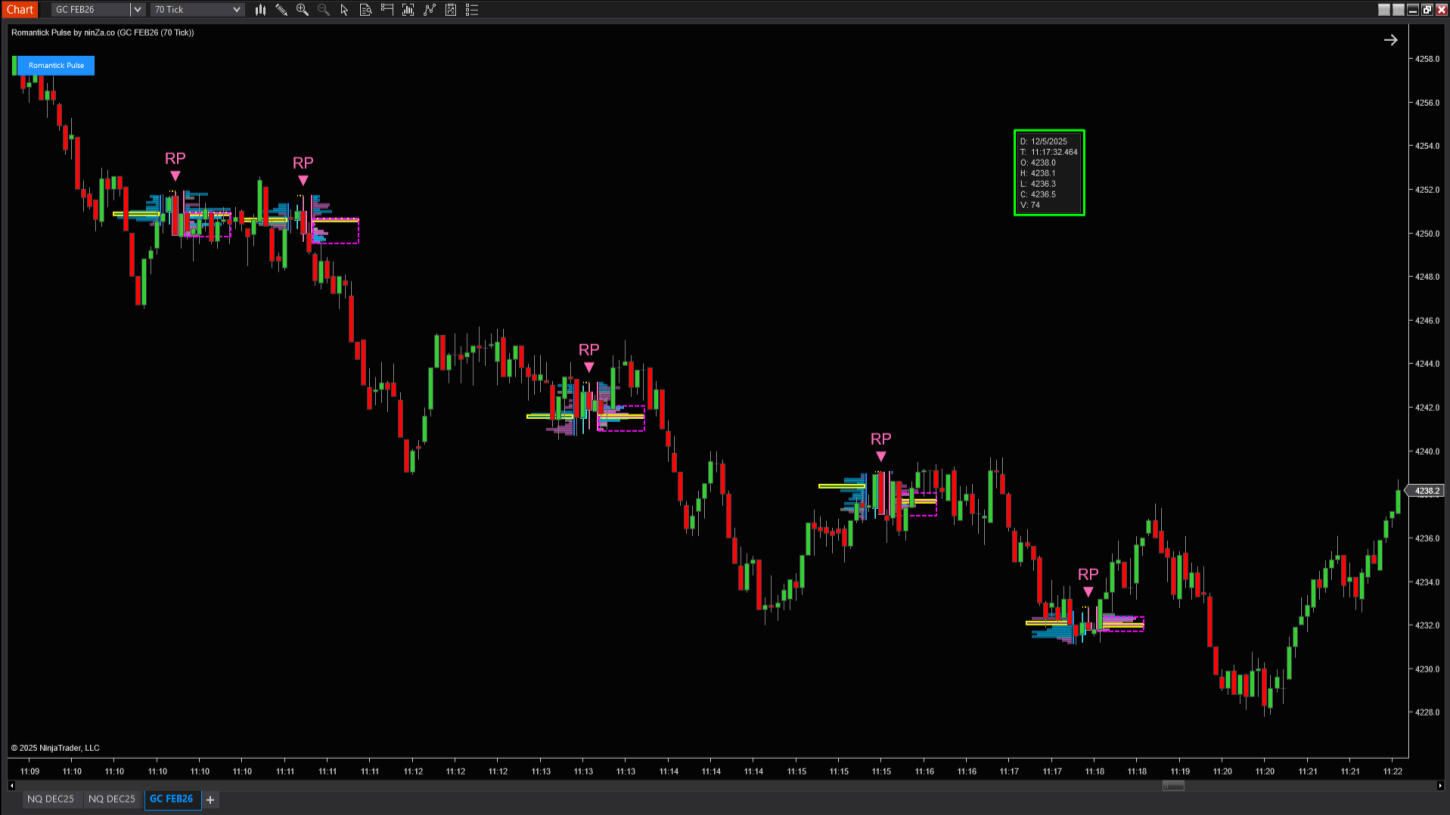Open the Chart Trader icon
The width and height of the screenshot is (1450, 815).
point(387,10)
